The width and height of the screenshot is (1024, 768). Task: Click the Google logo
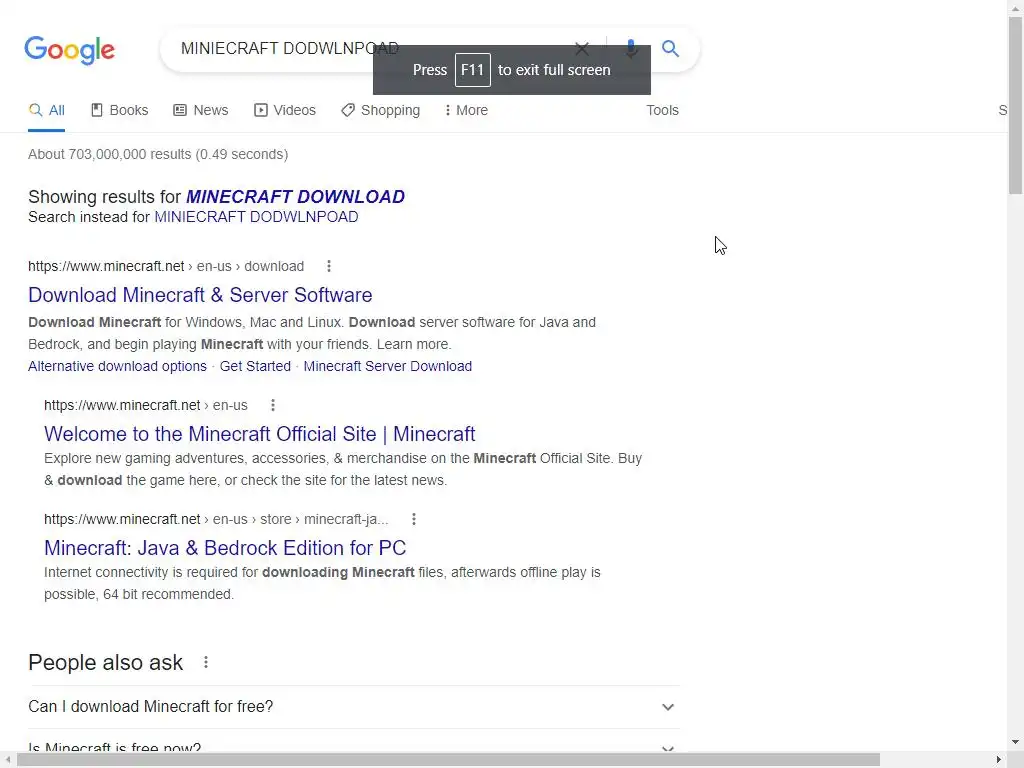[69, 50]
